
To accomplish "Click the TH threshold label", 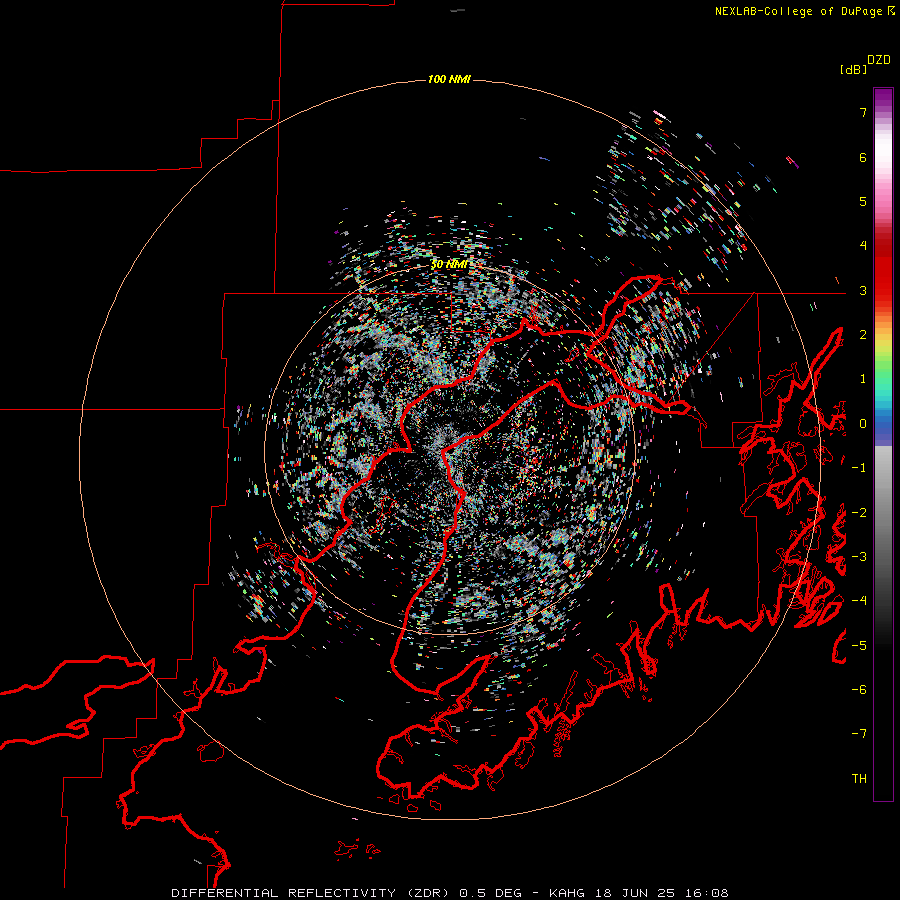I will coord(859,779).
